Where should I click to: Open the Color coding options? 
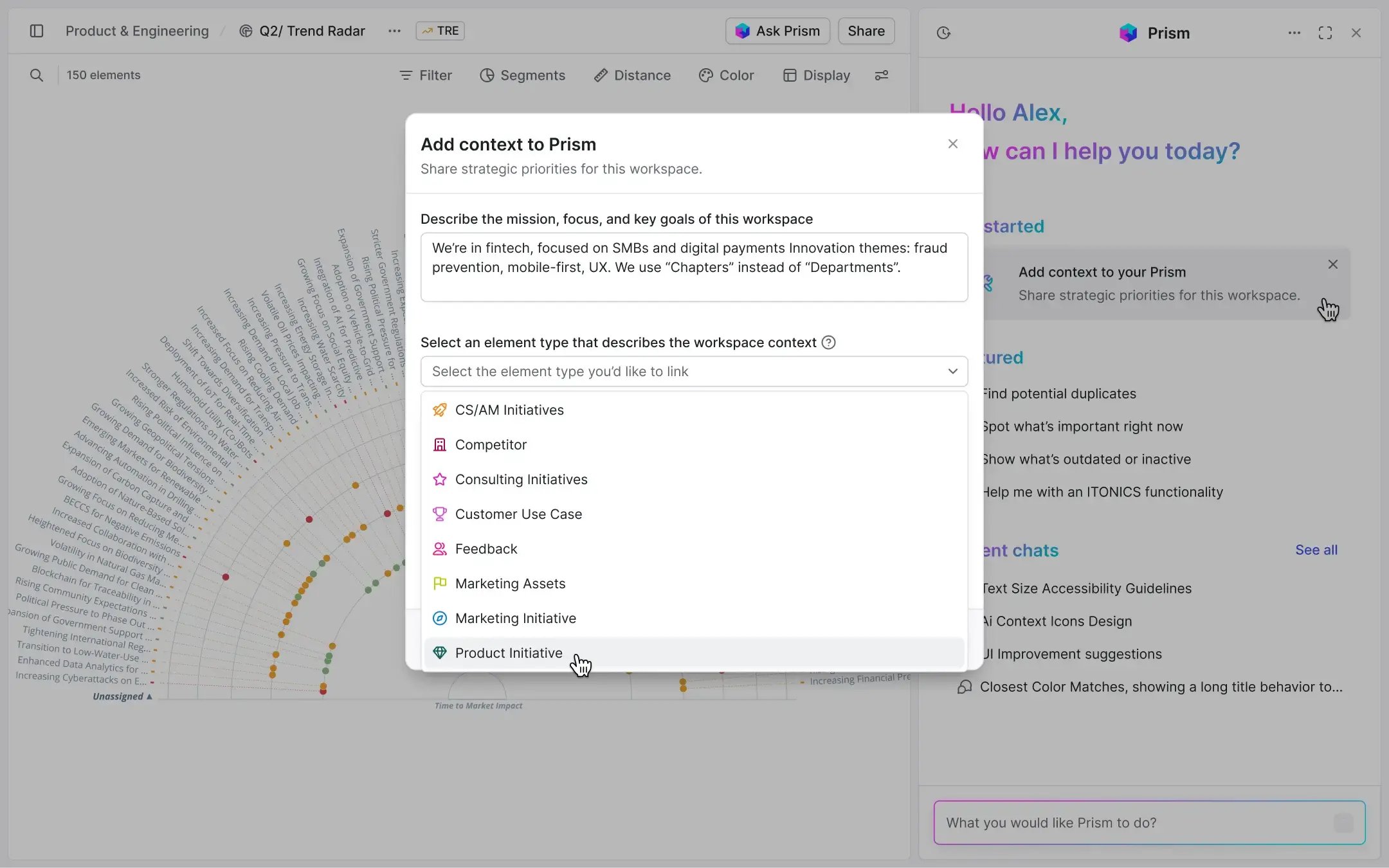(x=726, y=75)
